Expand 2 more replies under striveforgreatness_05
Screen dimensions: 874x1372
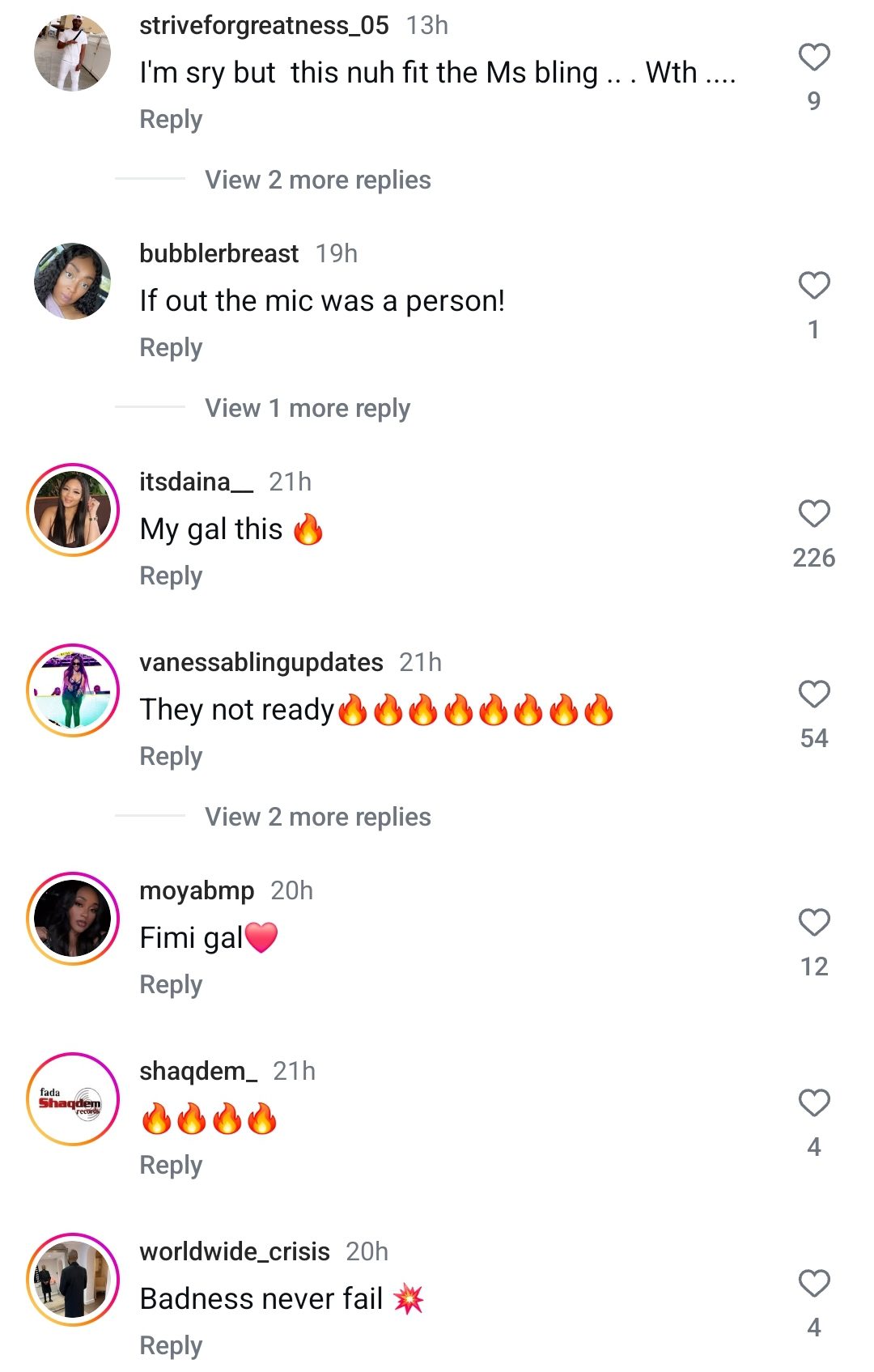pyautogui.click(x=317, y=180)
